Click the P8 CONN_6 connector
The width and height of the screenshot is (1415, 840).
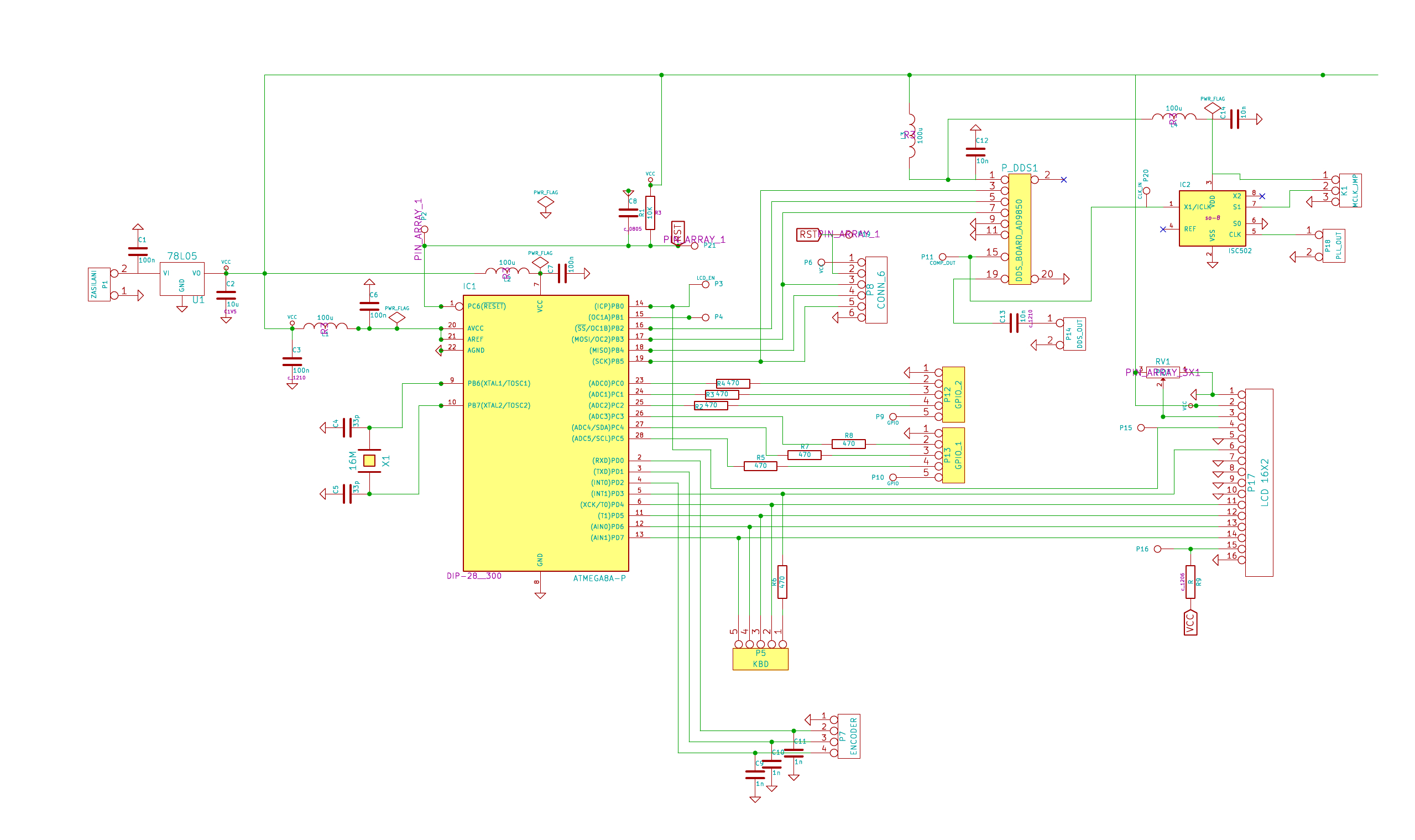[876, 290]
